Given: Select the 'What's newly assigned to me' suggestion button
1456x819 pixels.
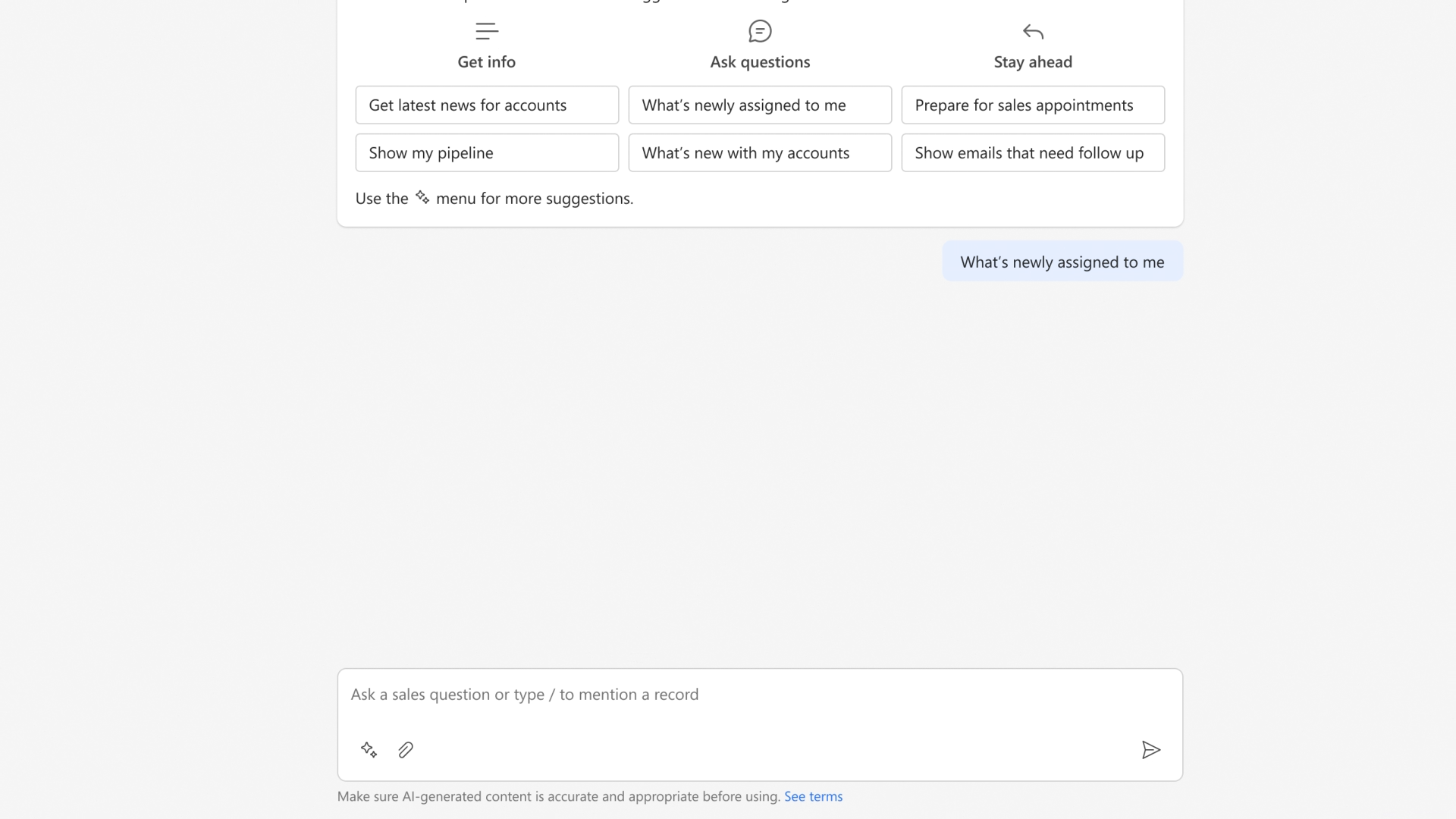Looking at the screenshot, I should click(x=760, y=105).
